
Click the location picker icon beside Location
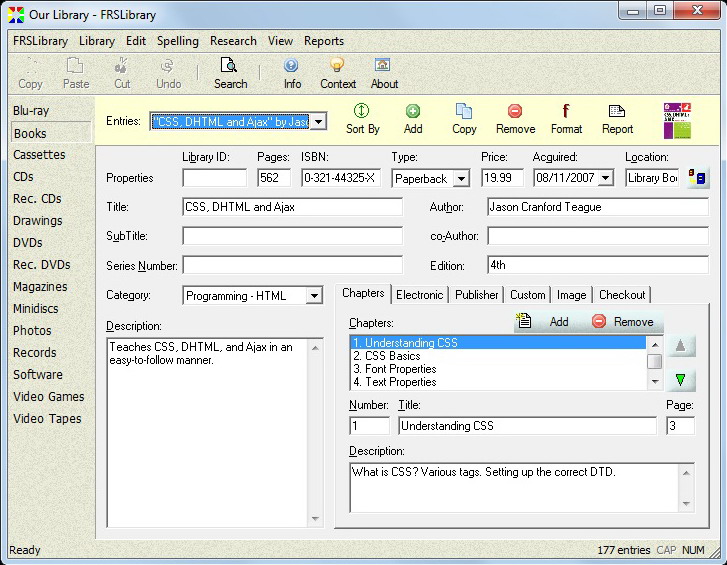pos(697,178)
